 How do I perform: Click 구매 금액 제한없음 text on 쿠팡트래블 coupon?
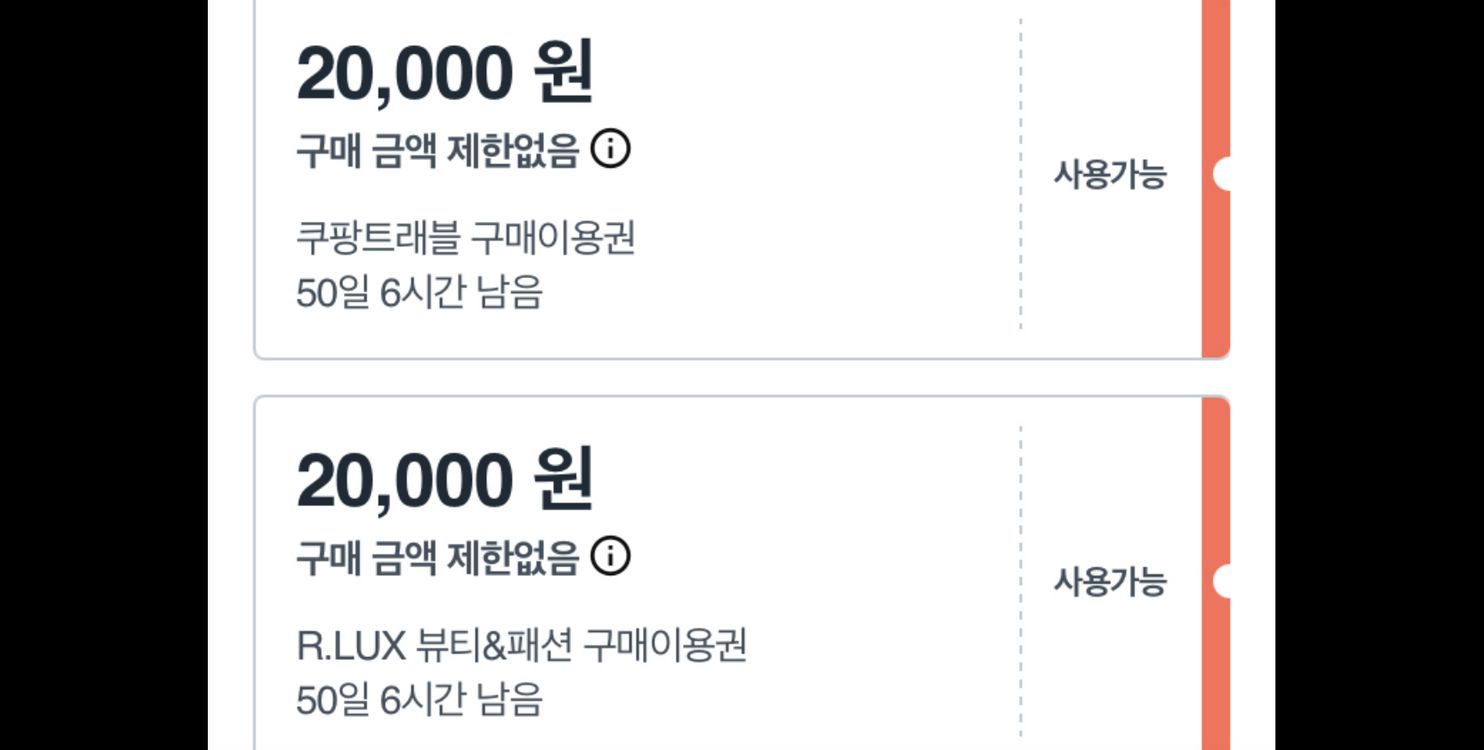coord(437,151)
